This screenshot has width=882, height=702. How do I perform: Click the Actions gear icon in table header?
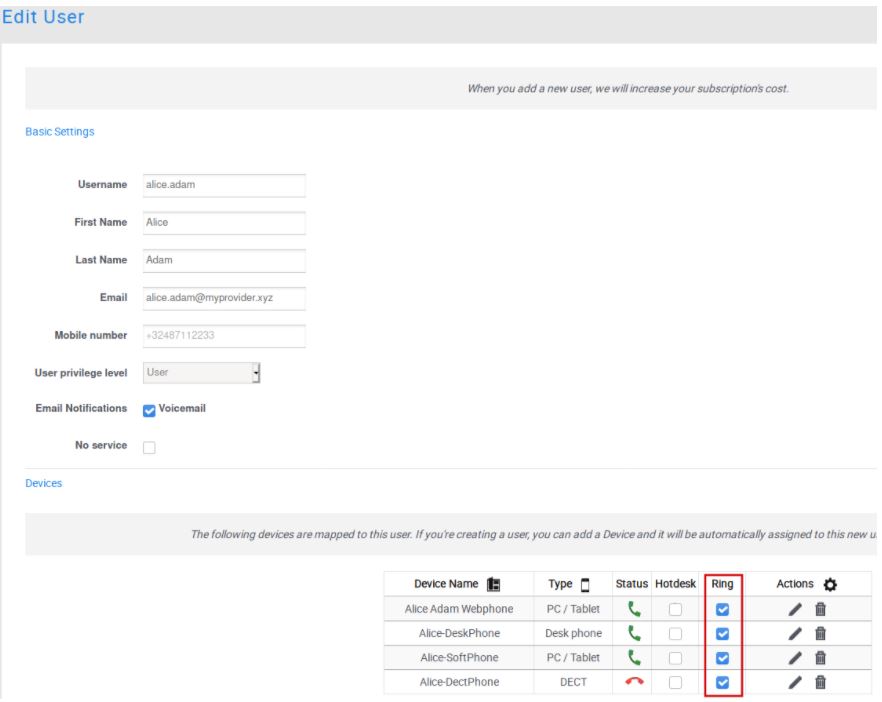point(829,584)
